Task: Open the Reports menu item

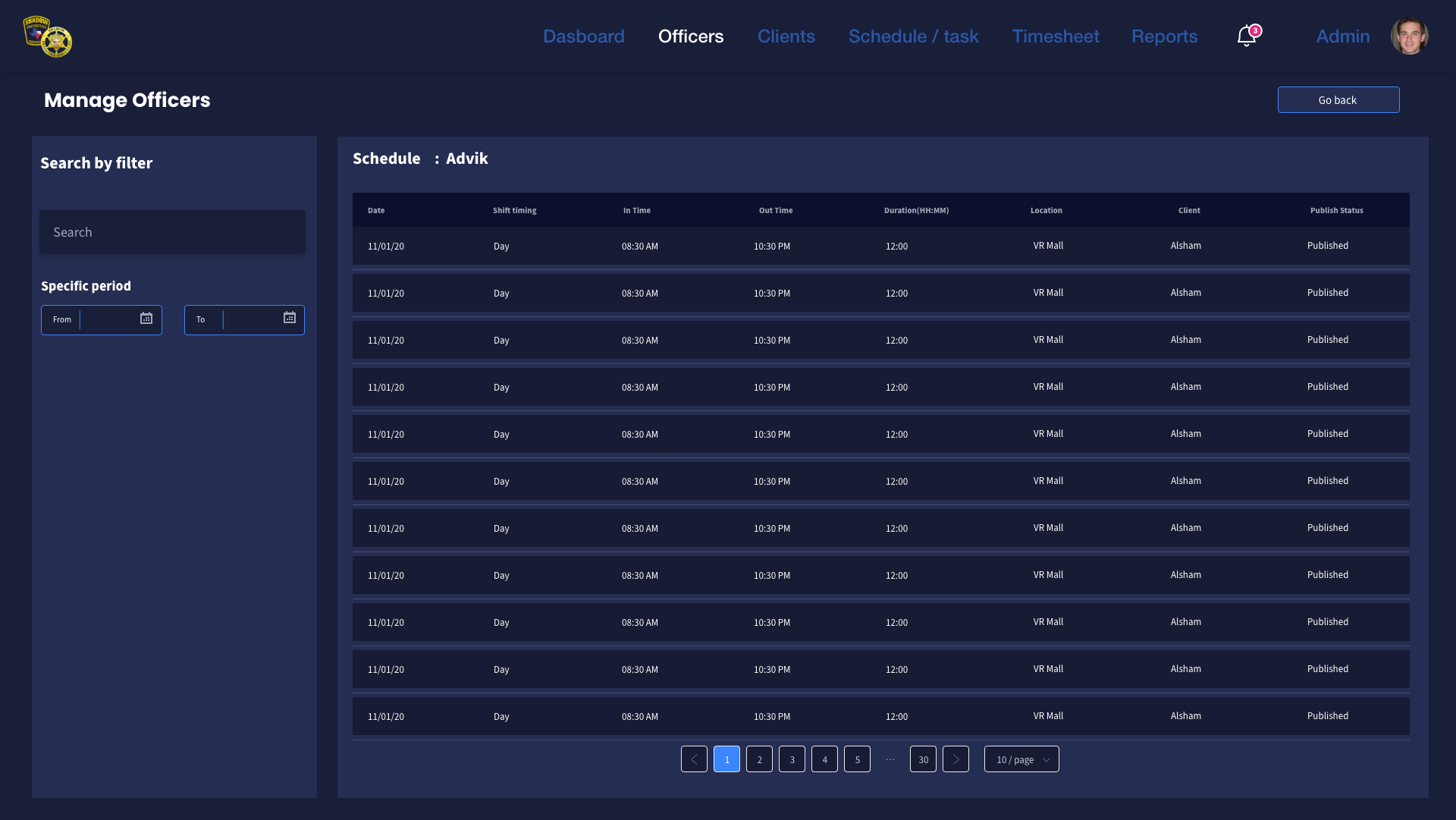Action: point(1164,36)
